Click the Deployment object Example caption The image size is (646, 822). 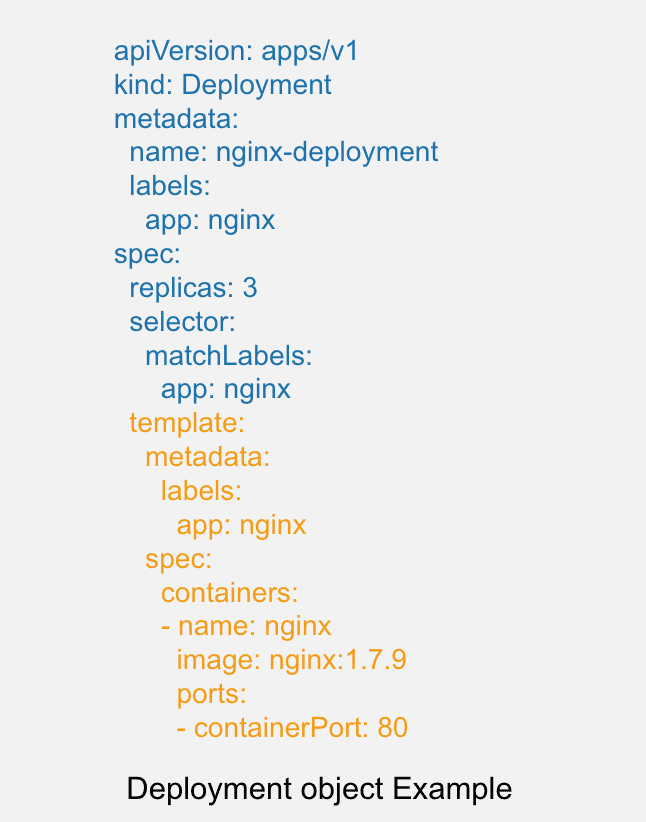tap(319, 789)
